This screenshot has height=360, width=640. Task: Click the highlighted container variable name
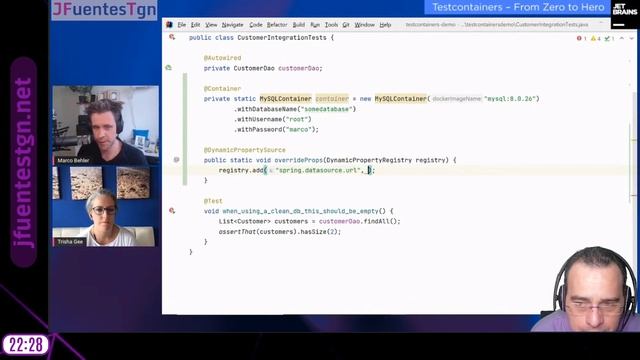coord(332,99)
